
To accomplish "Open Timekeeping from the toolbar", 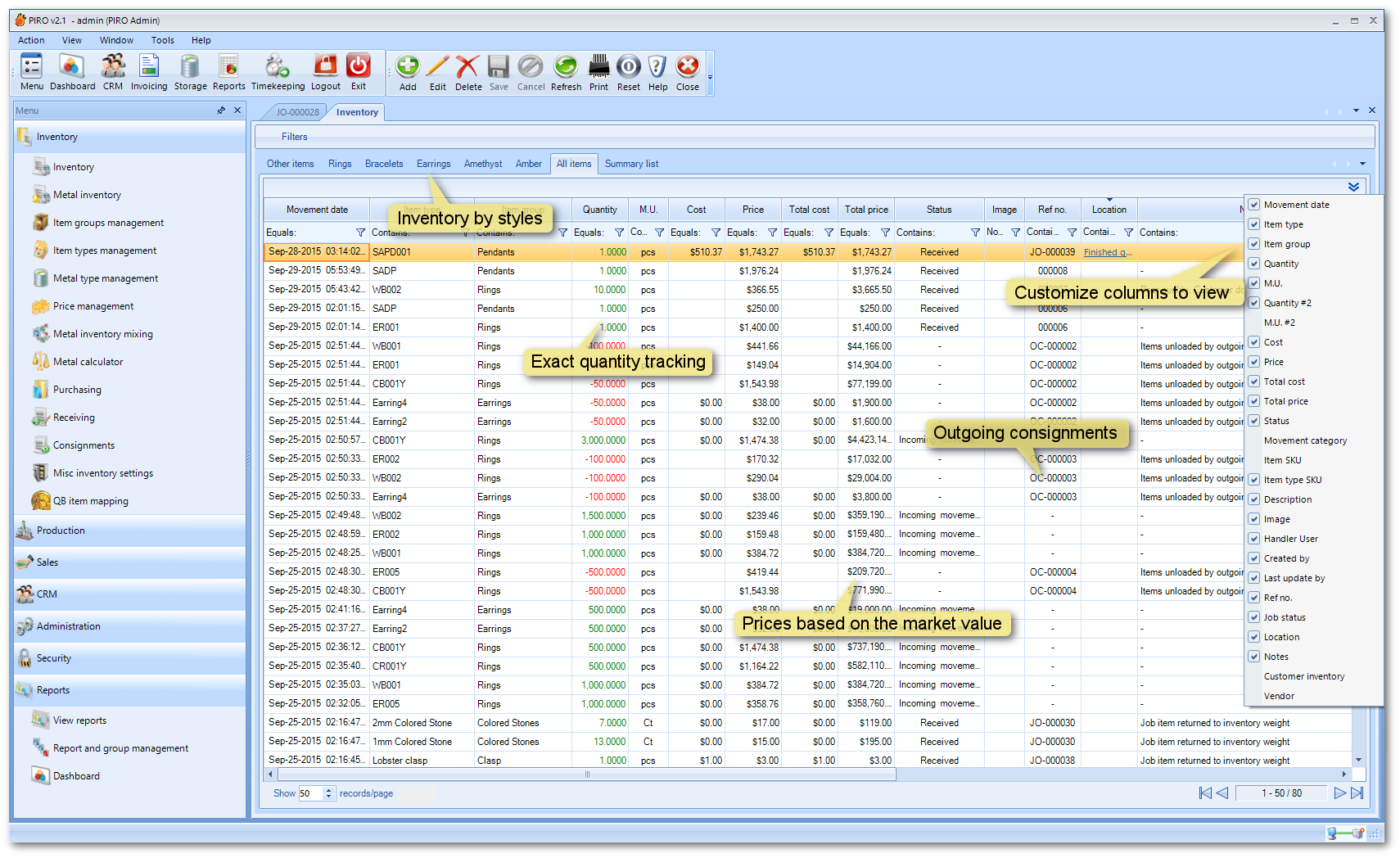I will tap(278, 72).
